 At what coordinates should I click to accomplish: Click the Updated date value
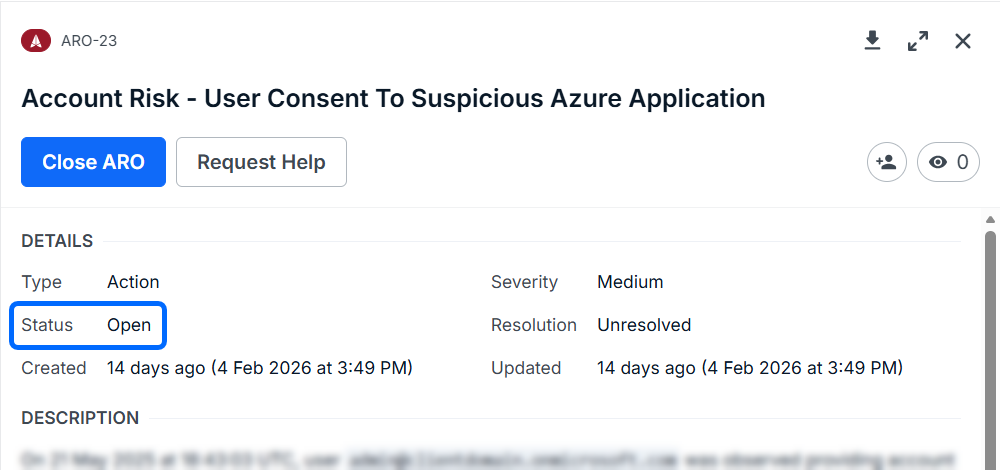[x=749, y=368]
